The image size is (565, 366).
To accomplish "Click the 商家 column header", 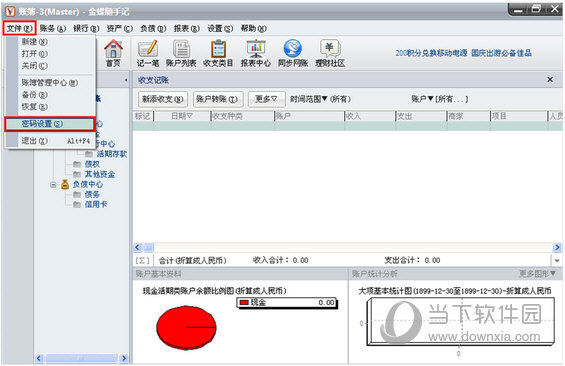I will click(x=468, y=116).
